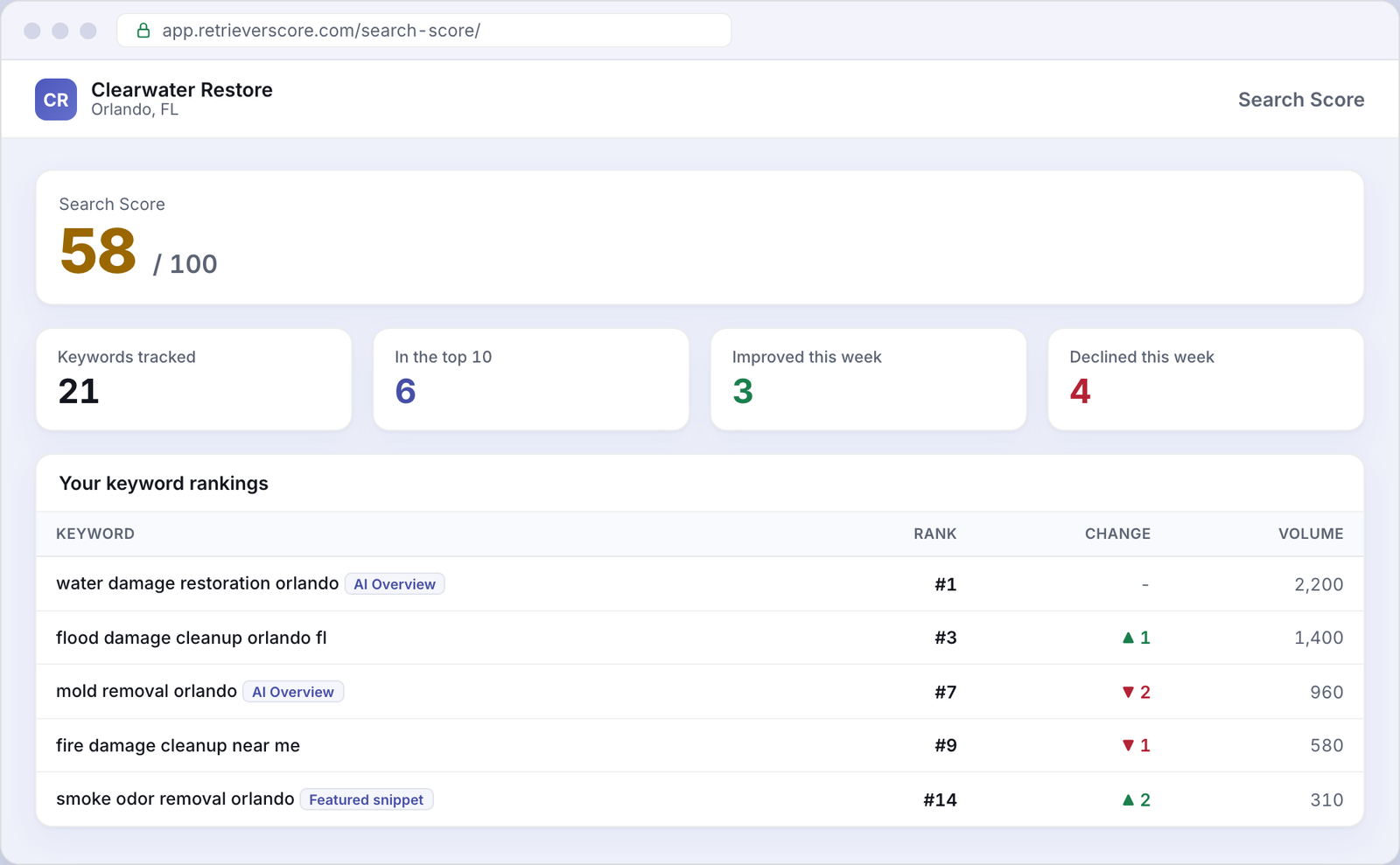Click volume 310 value

pyautogui.click(x=1326, y=799)
